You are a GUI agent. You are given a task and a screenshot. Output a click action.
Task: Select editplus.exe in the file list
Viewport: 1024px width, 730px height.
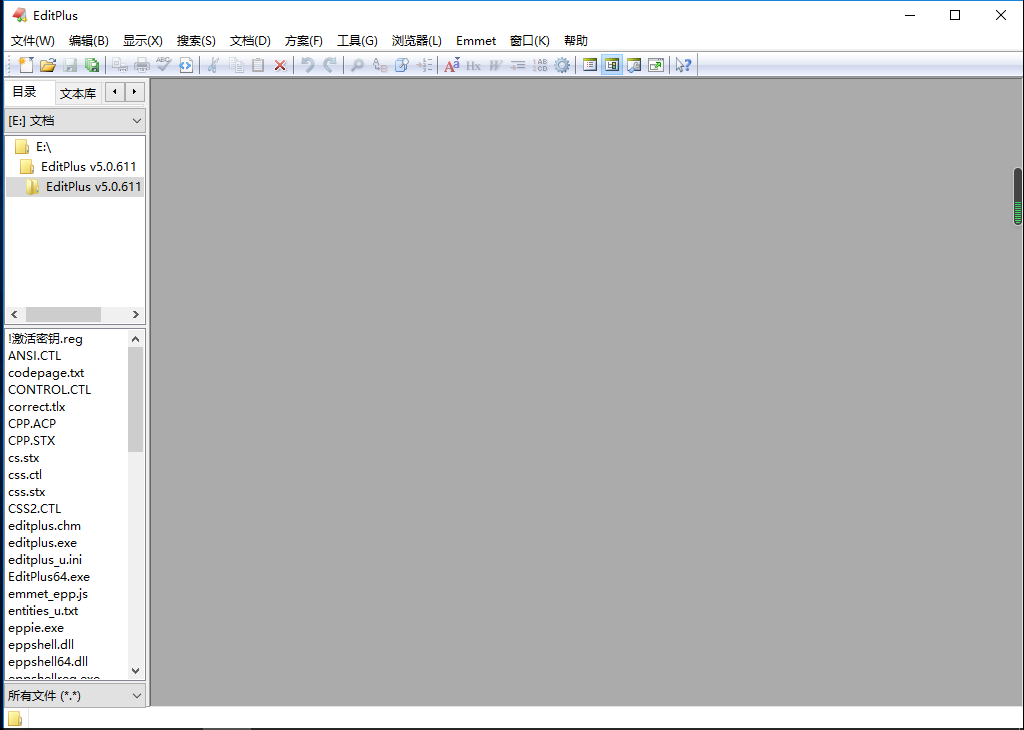click(42, 542)
